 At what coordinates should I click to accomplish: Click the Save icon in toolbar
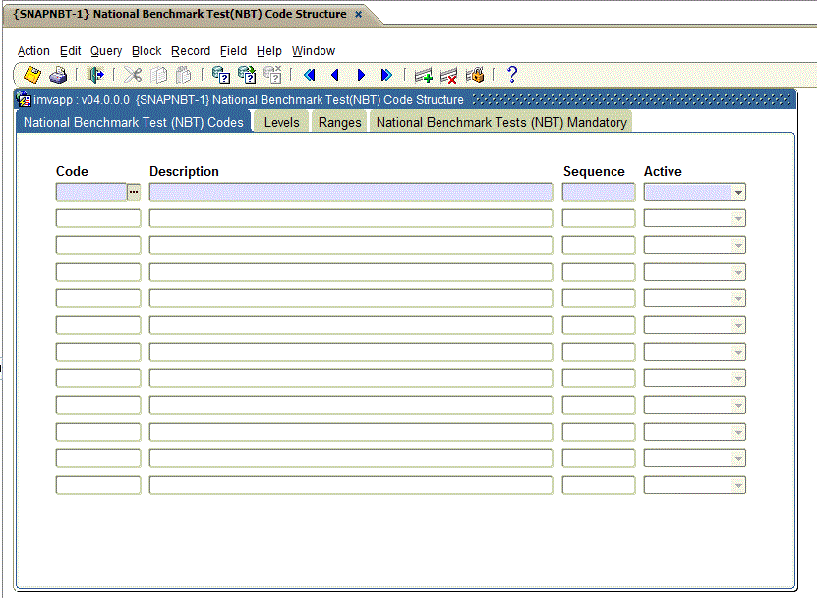(x=33, y=75)
